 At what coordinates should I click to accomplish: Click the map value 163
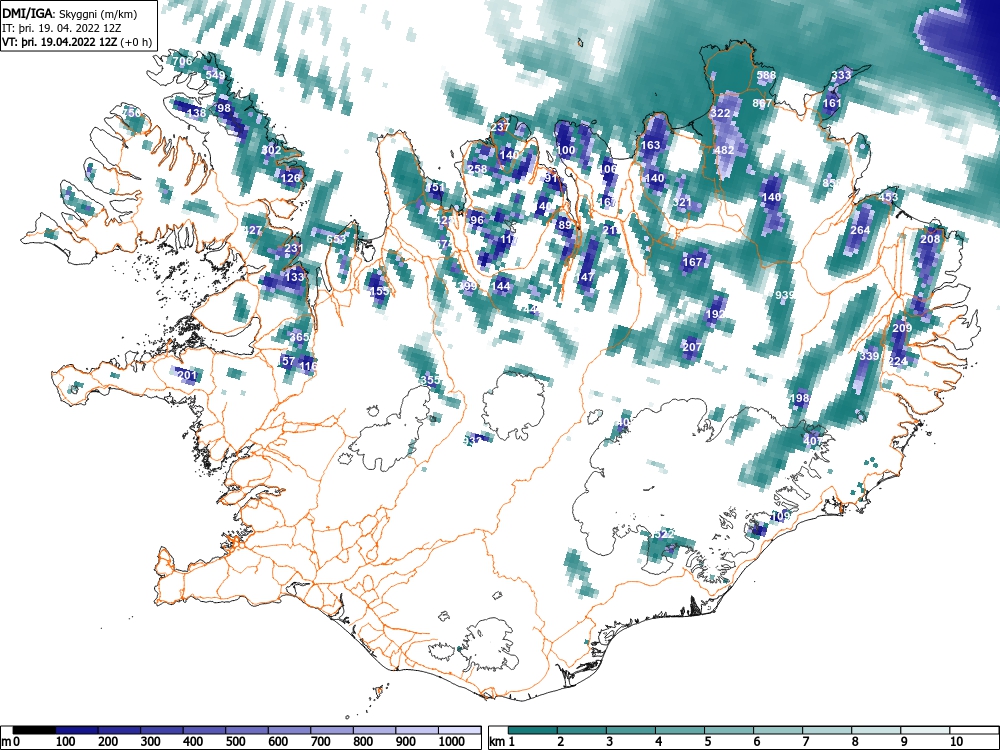click(650, 145)
